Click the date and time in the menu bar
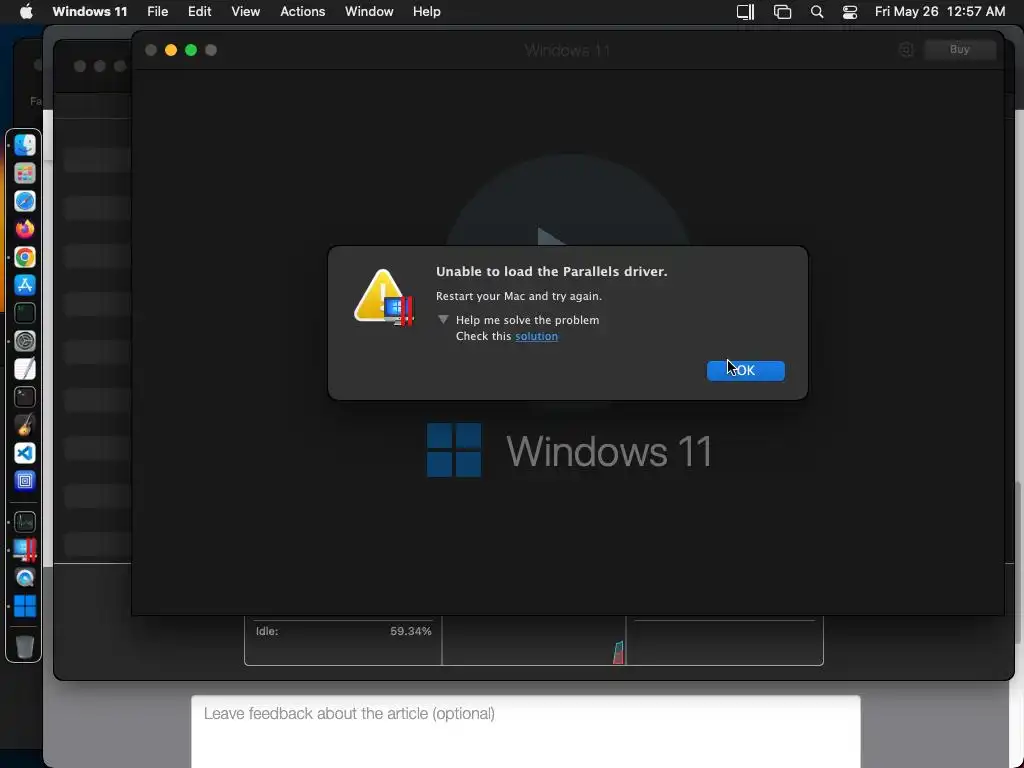This screenshot has height=768, width=1024. tap(940, 12)
